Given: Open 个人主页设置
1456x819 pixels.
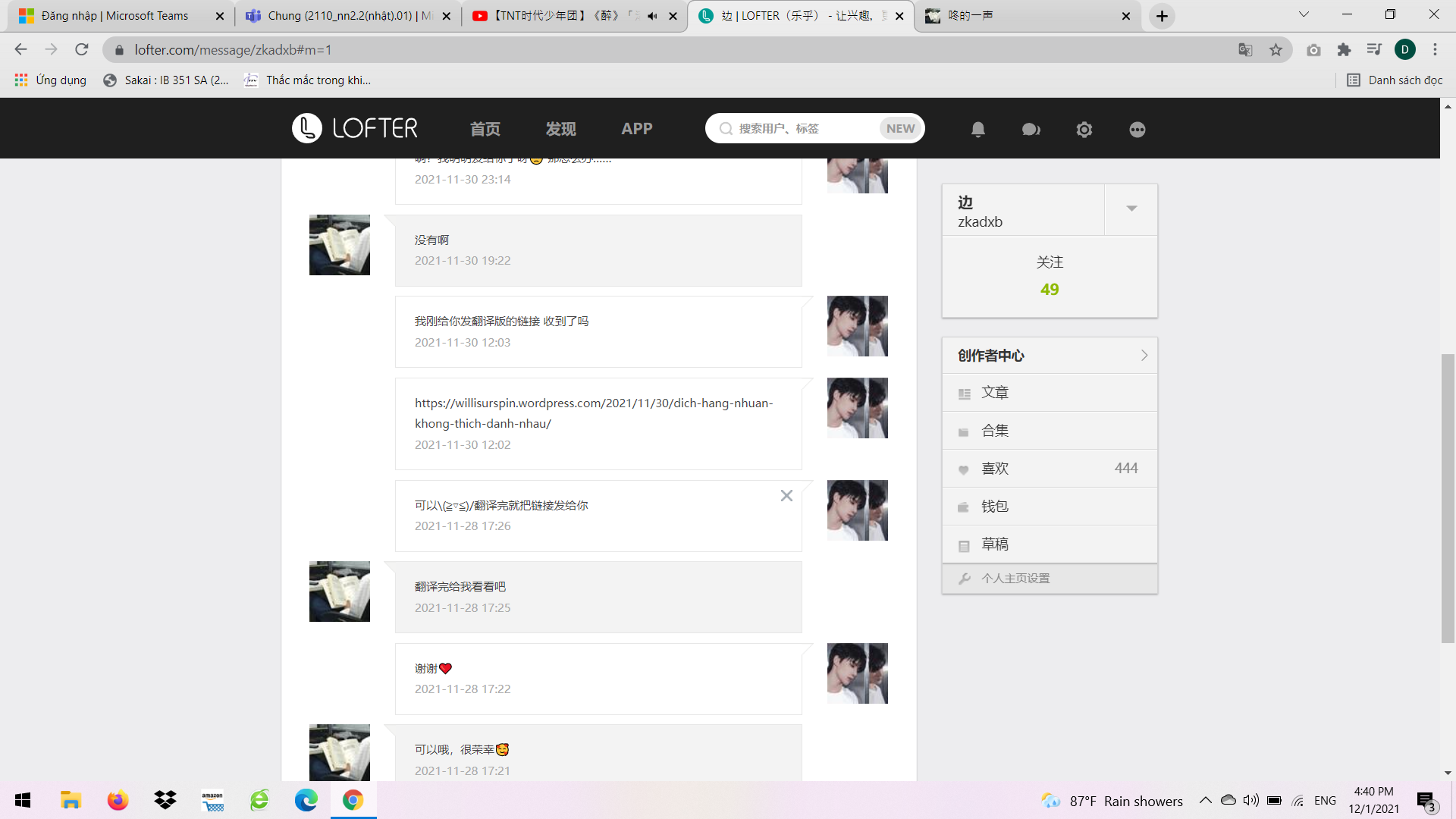Looking at the screenshot, I should 1050,579.
